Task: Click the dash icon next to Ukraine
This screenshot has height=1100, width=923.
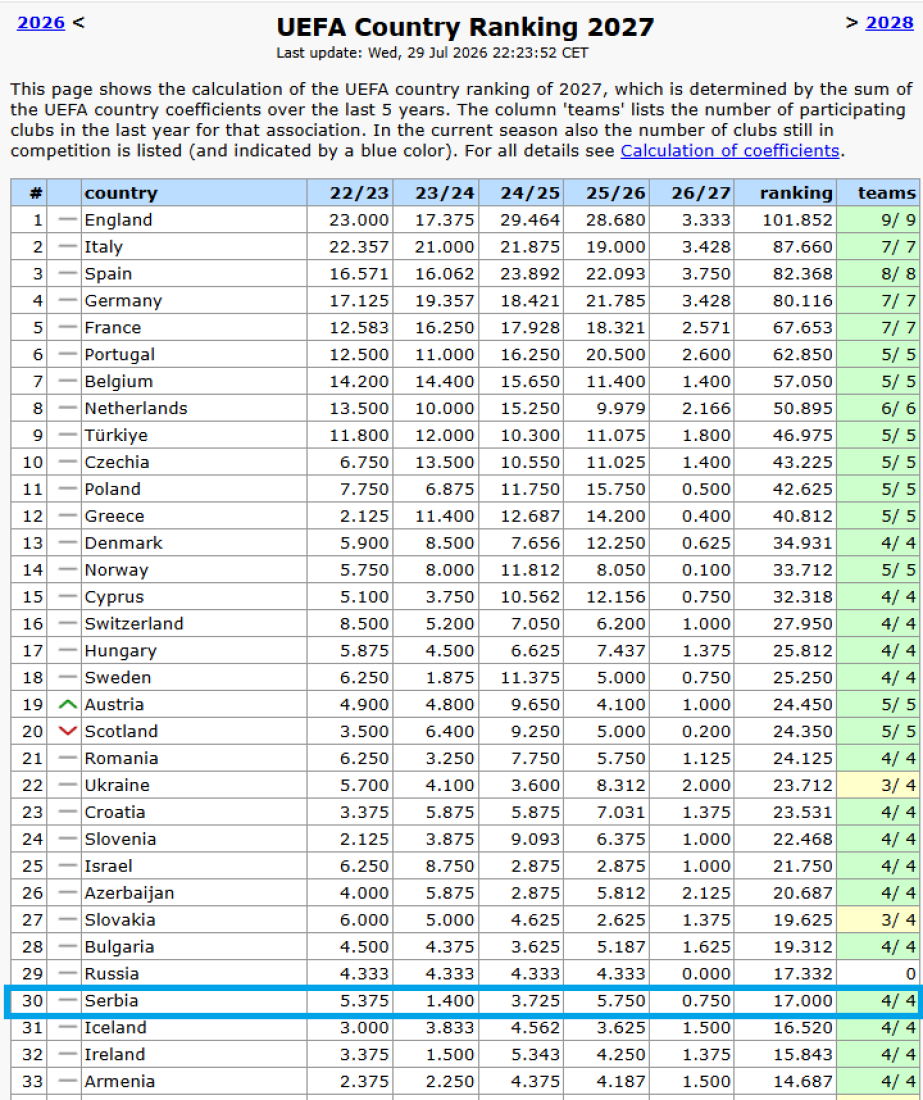Action: (x=67, y=785)
